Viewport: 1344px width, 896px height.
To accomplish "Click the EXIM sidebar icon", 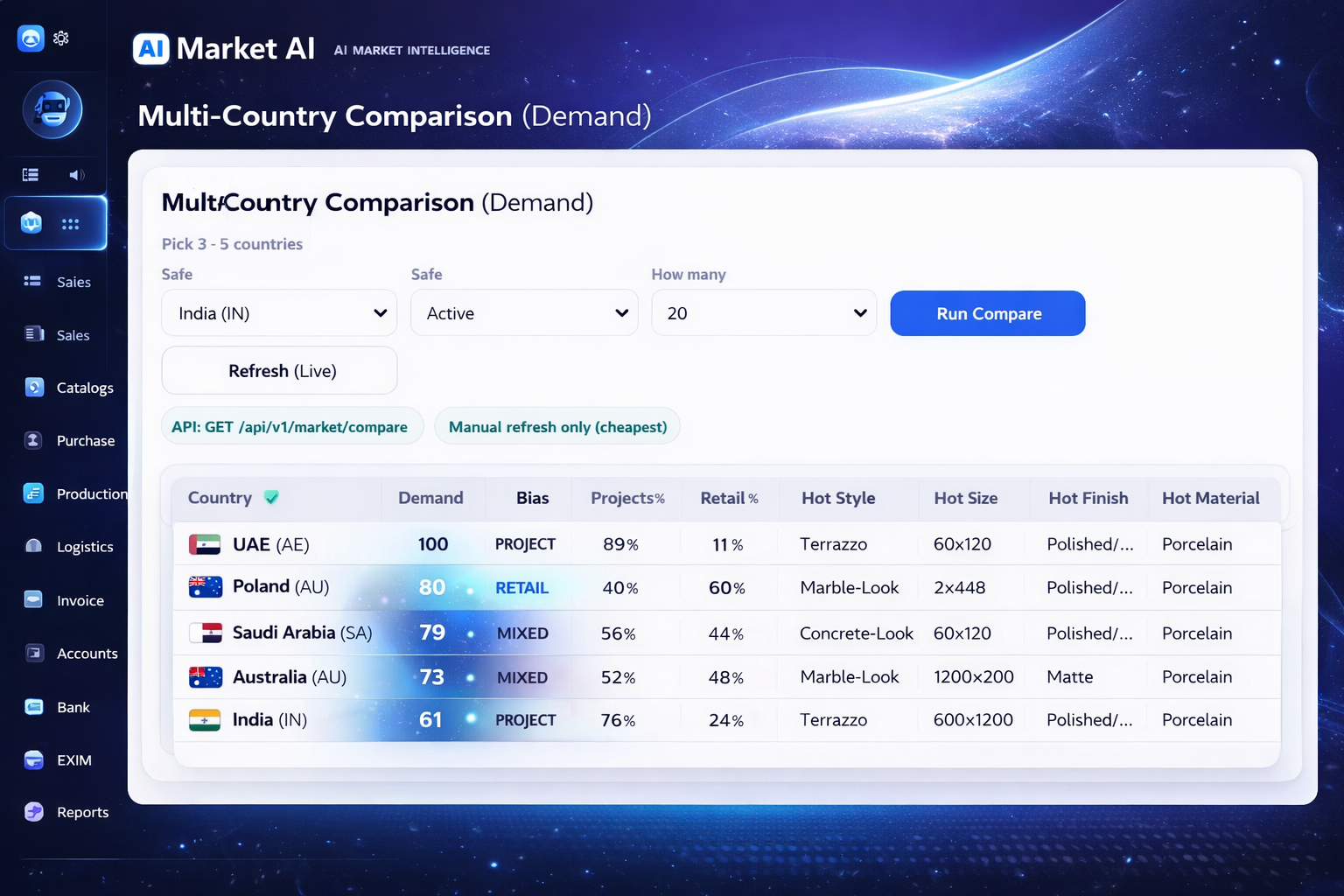I will pos(34,759).
